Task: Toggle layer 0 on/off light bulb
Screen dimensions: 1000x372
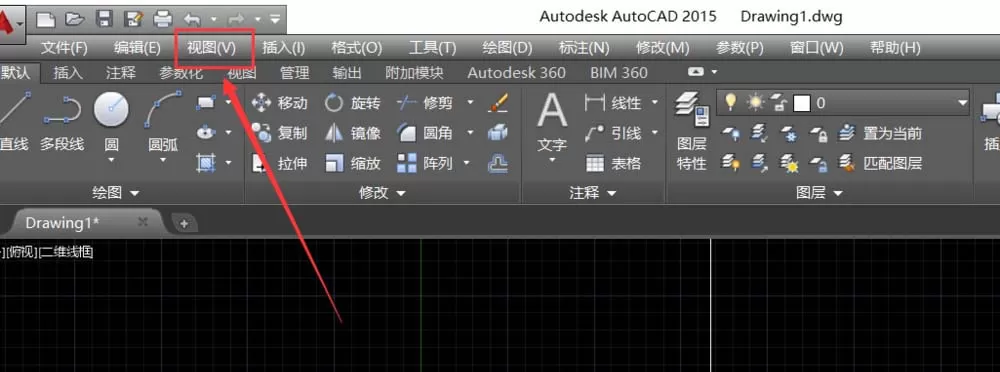Action: click(x=731, y=102)
